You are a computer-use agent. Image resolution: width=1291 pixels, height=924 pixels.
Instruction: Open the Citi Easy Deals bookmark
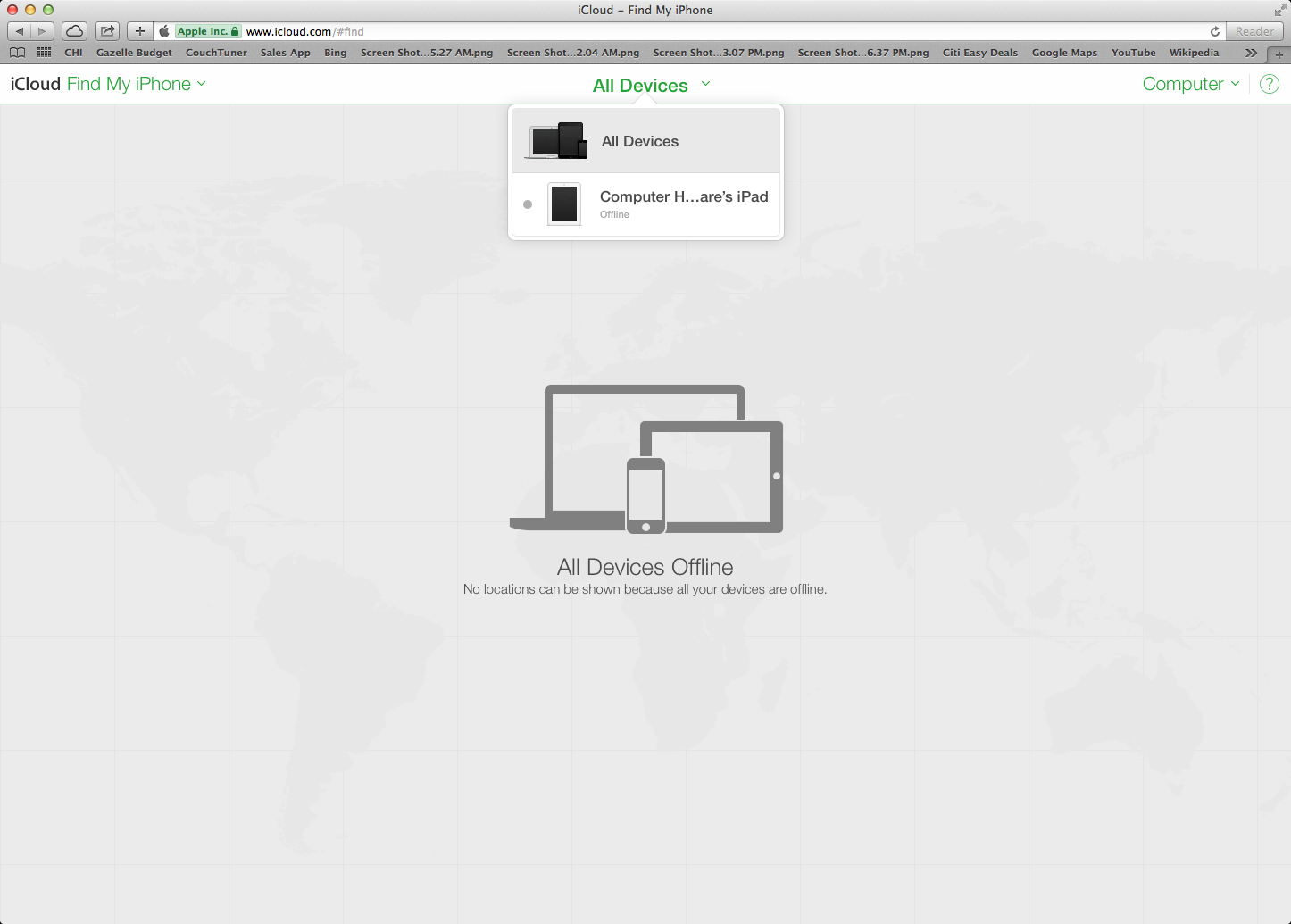point(980,53)
